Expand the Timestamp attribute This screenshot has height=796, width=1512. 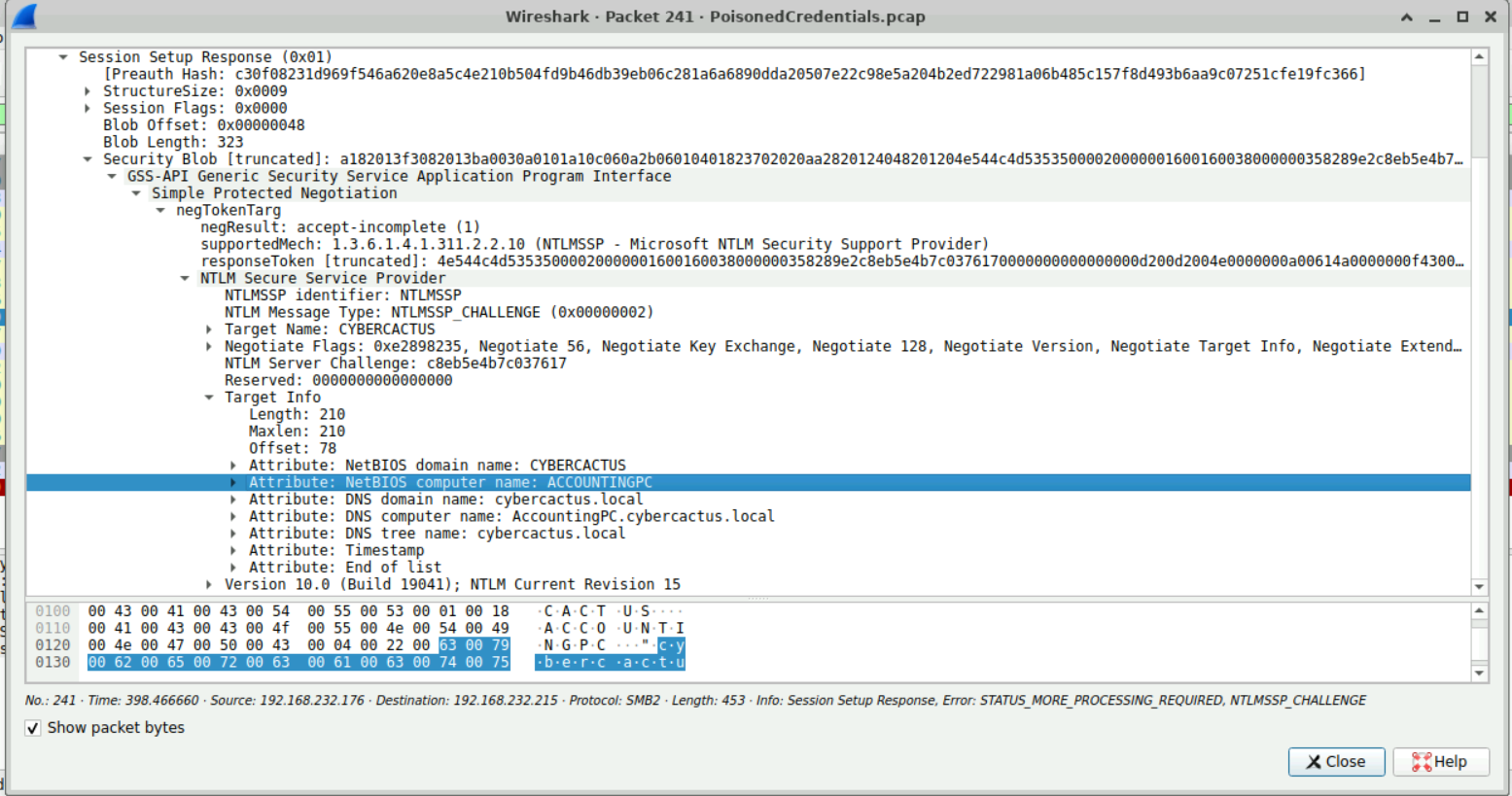point(233,550)
